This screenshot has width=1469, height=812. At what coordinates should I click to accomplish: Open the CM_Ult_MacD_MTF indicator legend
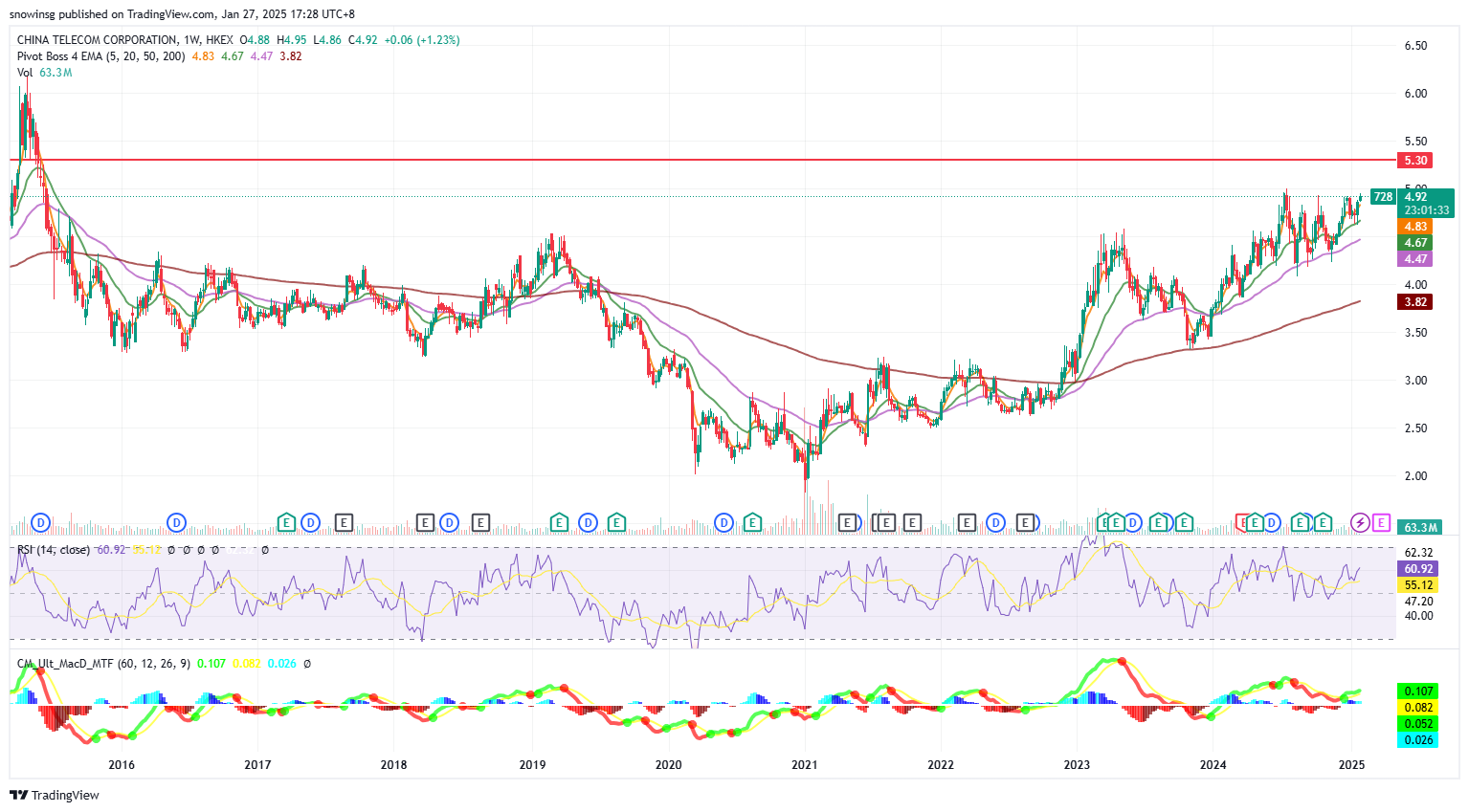pos(104,663)
